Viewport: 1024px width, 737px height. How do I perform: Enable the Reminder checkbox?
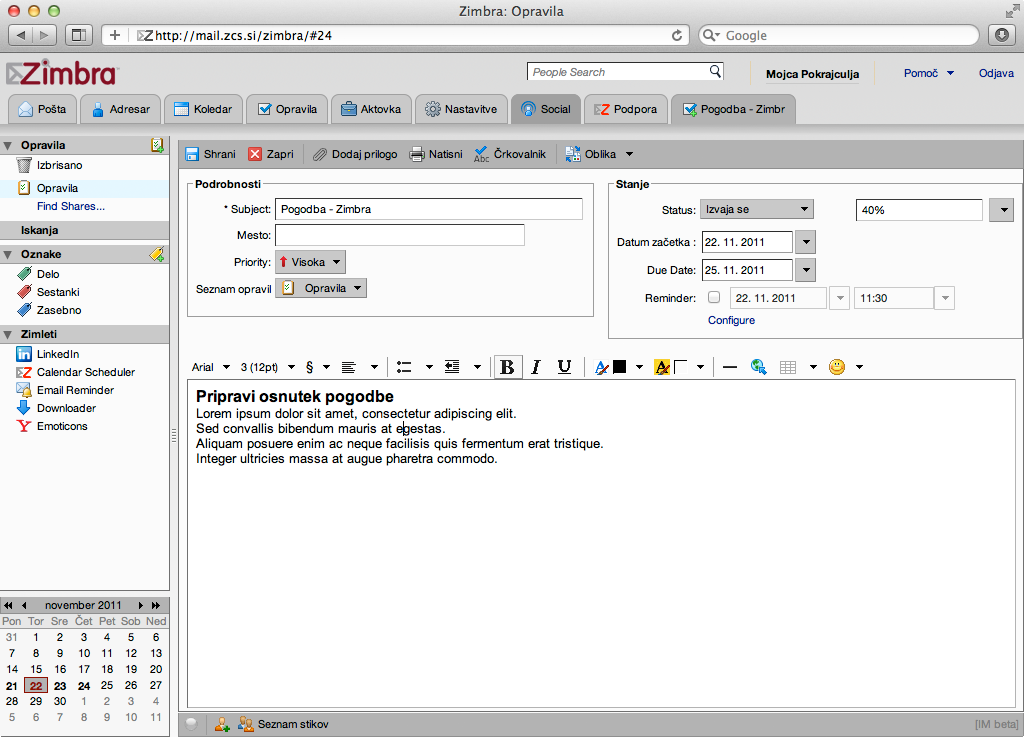click(x=714, y=297)
